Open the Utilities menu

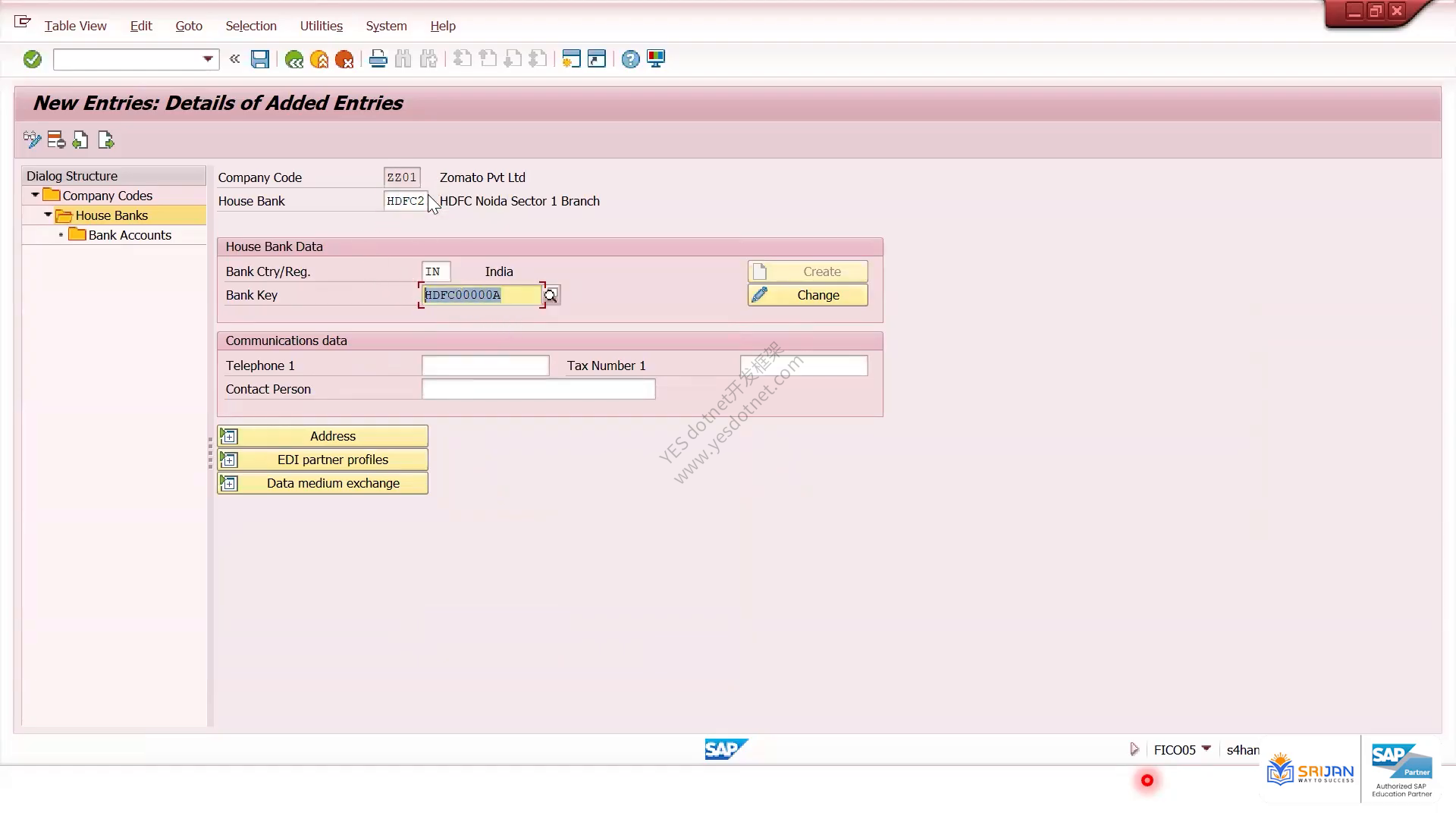point(322,26)
